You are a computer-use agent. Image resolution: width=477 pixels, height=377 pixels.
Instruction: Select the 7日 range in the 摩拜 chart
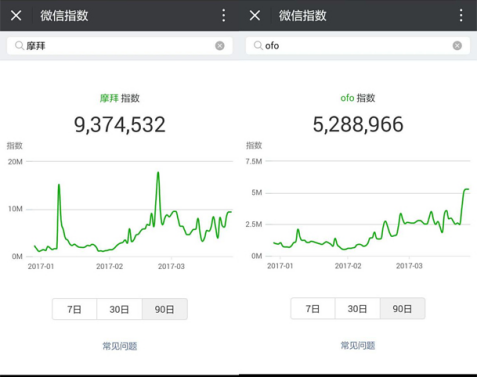tap(74, 309)
